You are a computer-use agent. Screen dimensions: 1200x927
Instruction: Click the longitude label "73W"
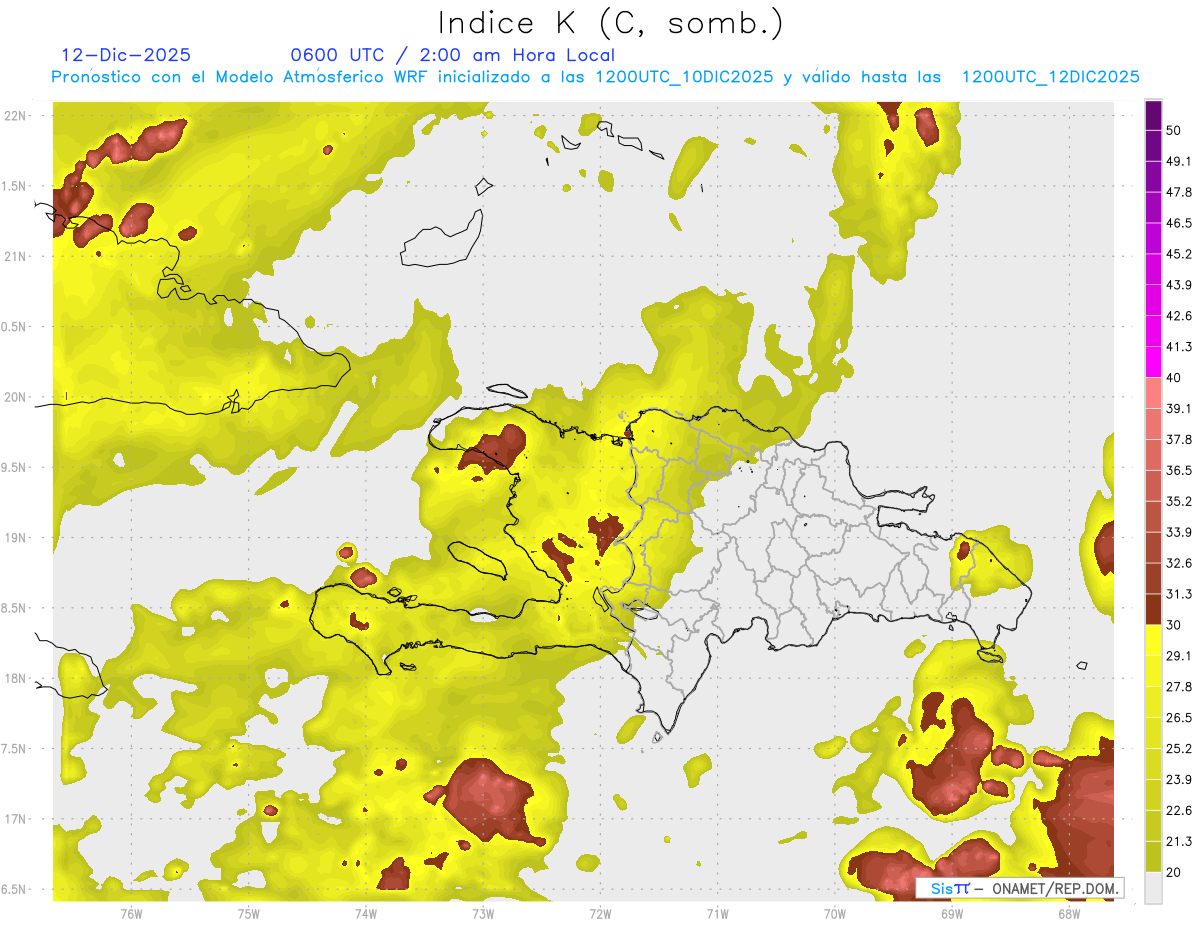(x=483, y=913)
